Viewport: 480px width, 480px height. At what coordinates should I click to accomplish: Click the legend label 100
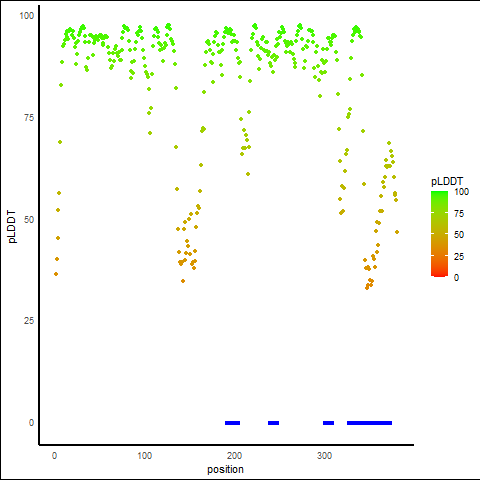click(461, 192)
